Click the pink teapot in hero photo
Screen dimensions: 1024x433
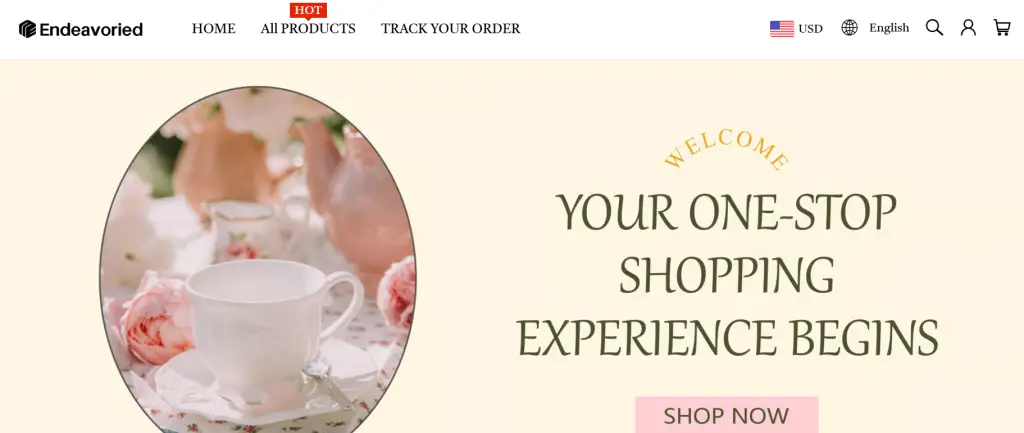tap(362, 202)
